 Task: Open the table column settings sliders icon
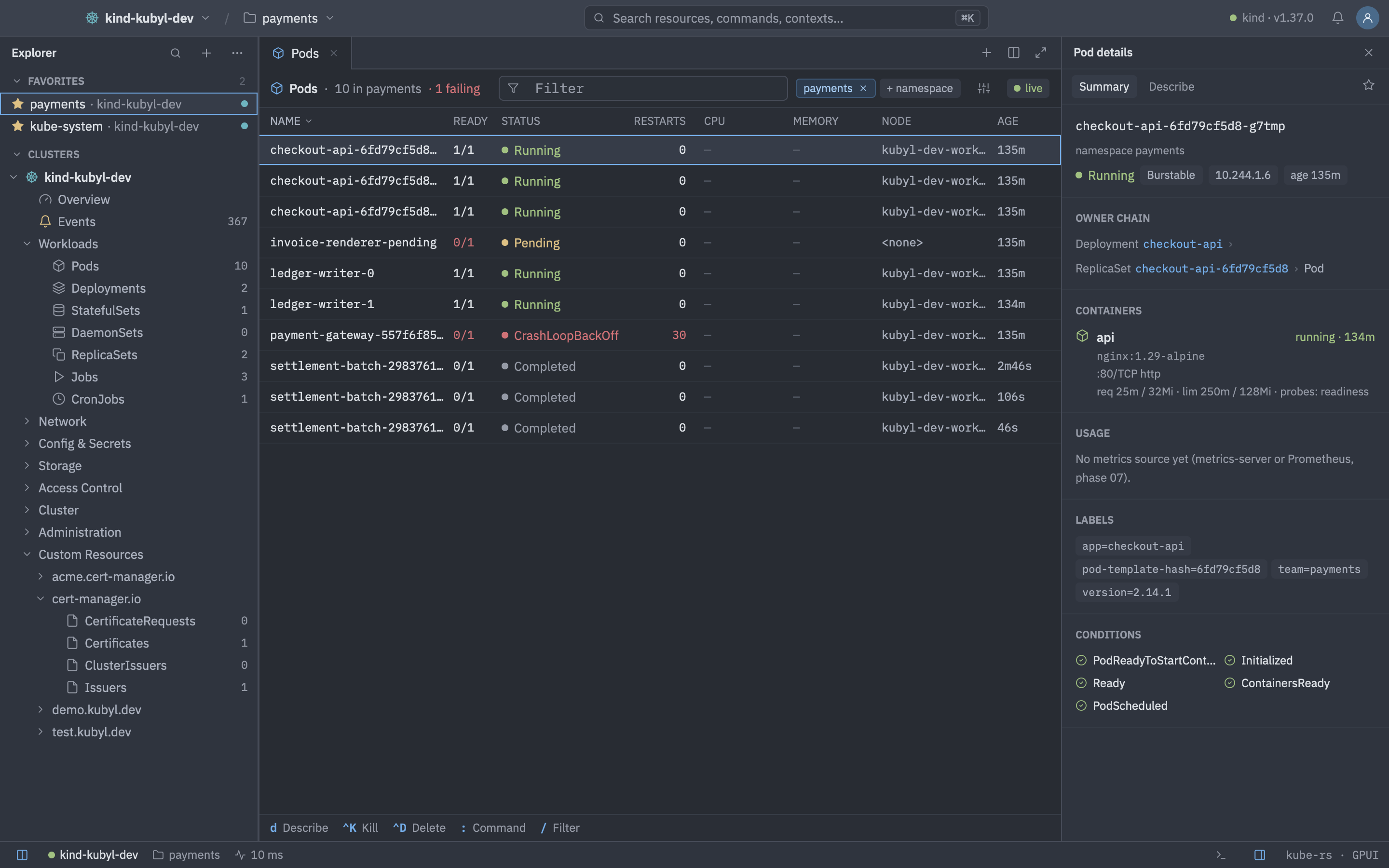[x=984, y=88]
